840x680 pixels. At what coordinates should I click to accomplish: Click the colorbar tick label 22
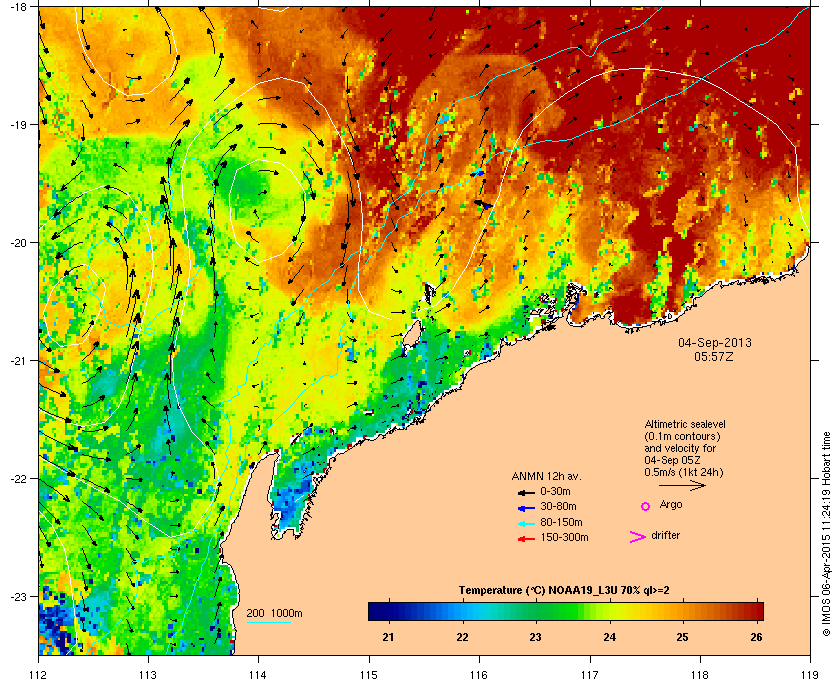(x=462, y=637)
